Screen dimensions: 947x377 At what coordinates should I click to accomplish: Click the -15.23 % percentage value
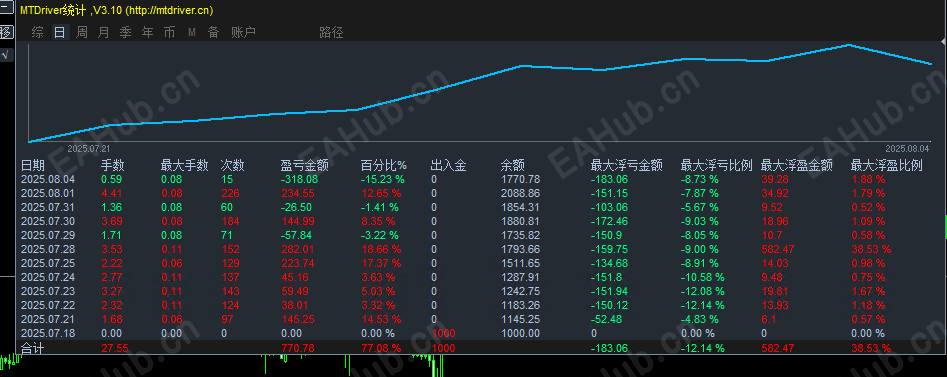click(x=383, y=179)
